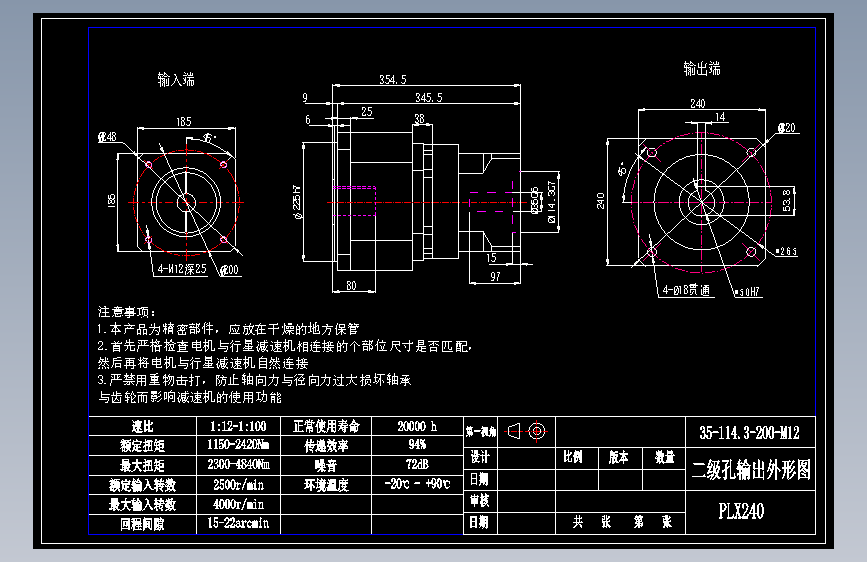Select the '4-ø18贯通' hole annotation
The height and width of the screenshot is (562, 867).
pyautogui.click(x=686, y=290)
